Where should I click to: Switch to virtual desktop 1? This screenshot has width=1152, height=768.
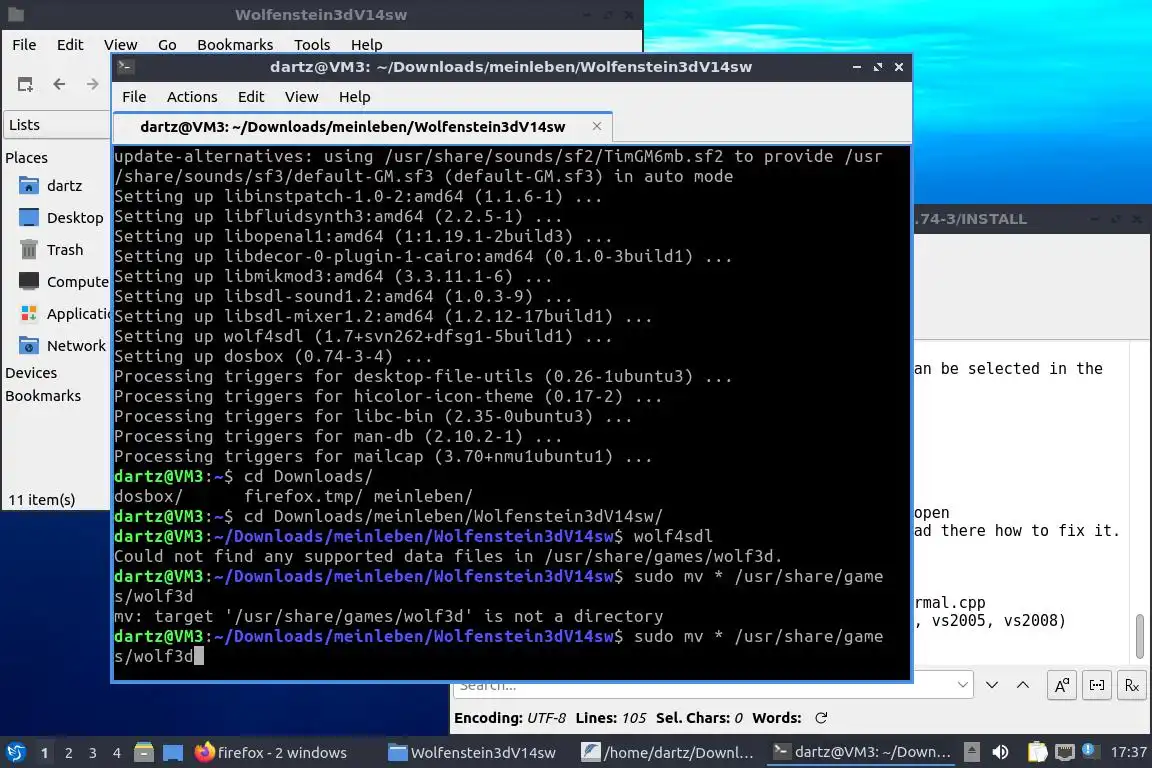click(x=44, y=753)
